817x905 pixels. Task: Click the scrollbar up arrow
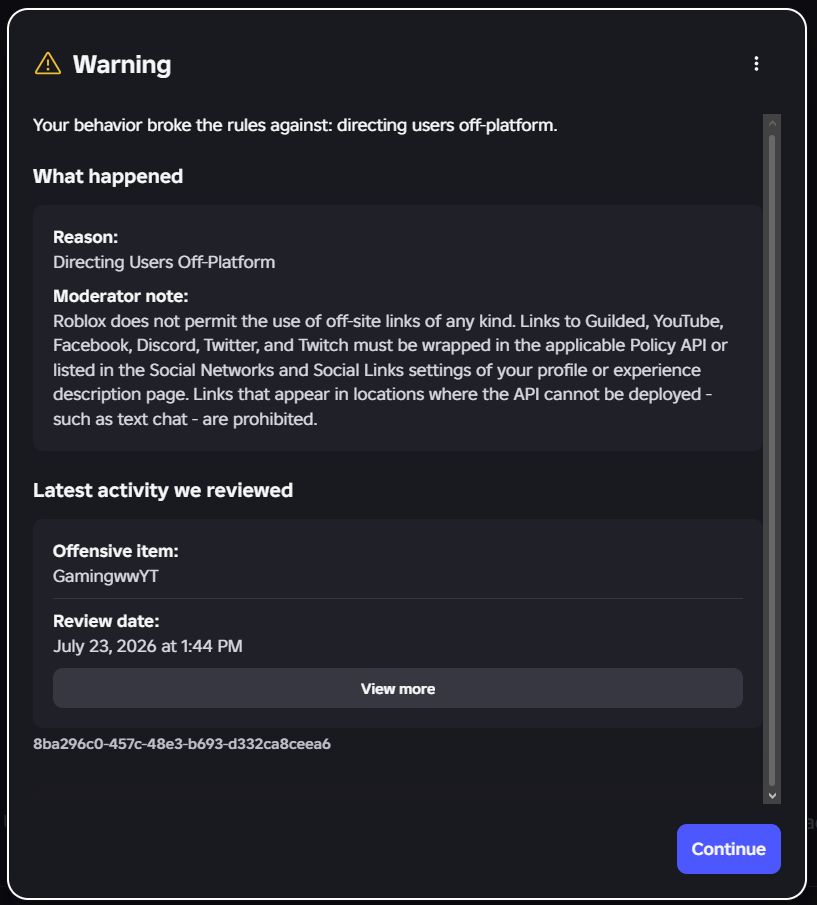[x=772, y=123]
